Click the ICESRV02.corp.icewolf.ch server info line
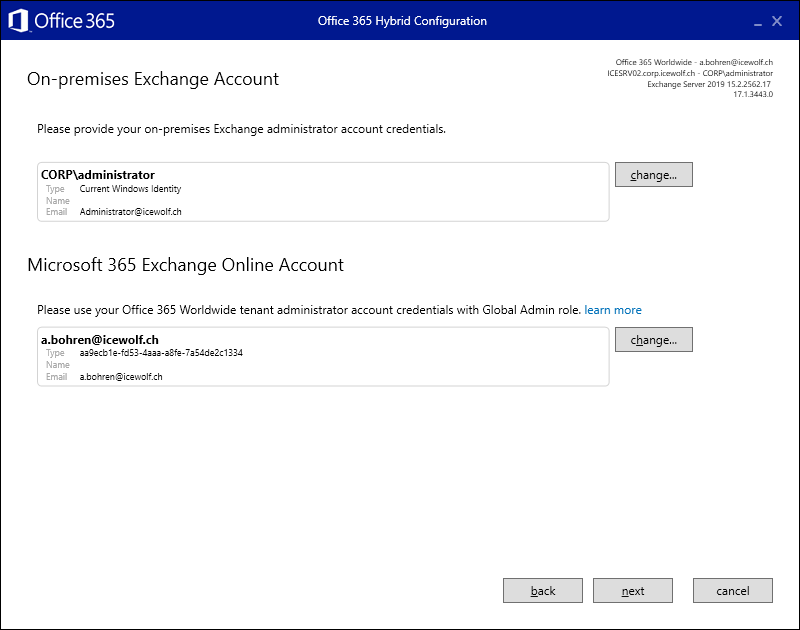This screenshot has width=800, height=630. pos(690,73)
